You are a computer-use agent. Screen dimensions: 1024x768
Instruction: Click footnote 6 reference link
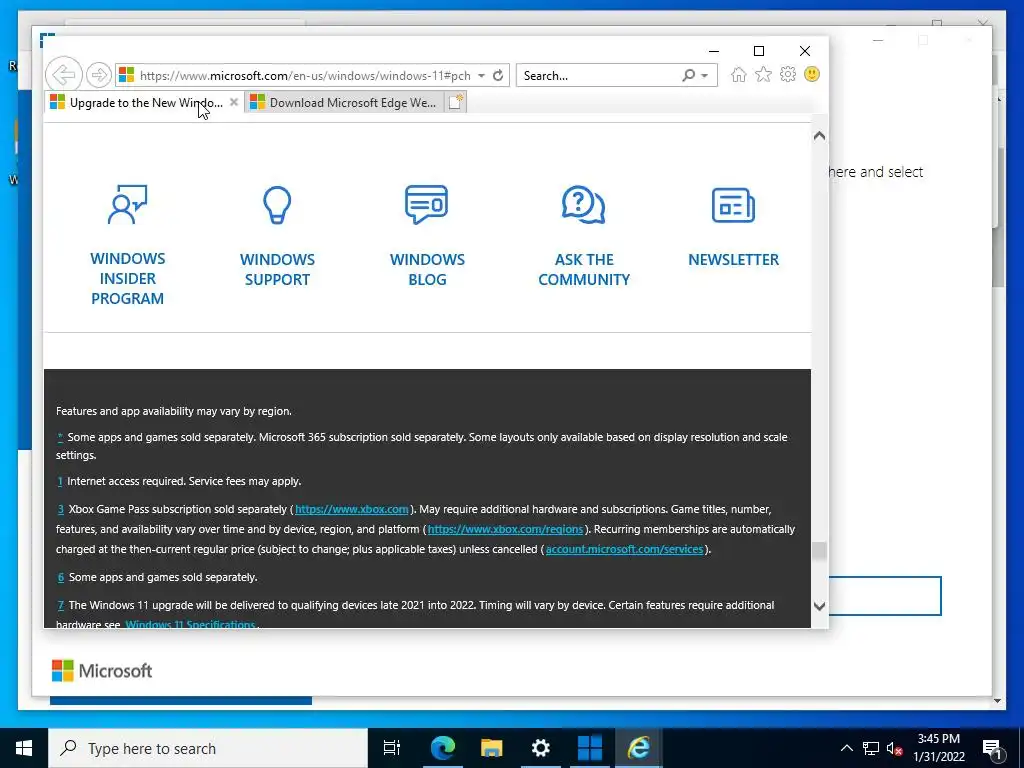61,577
